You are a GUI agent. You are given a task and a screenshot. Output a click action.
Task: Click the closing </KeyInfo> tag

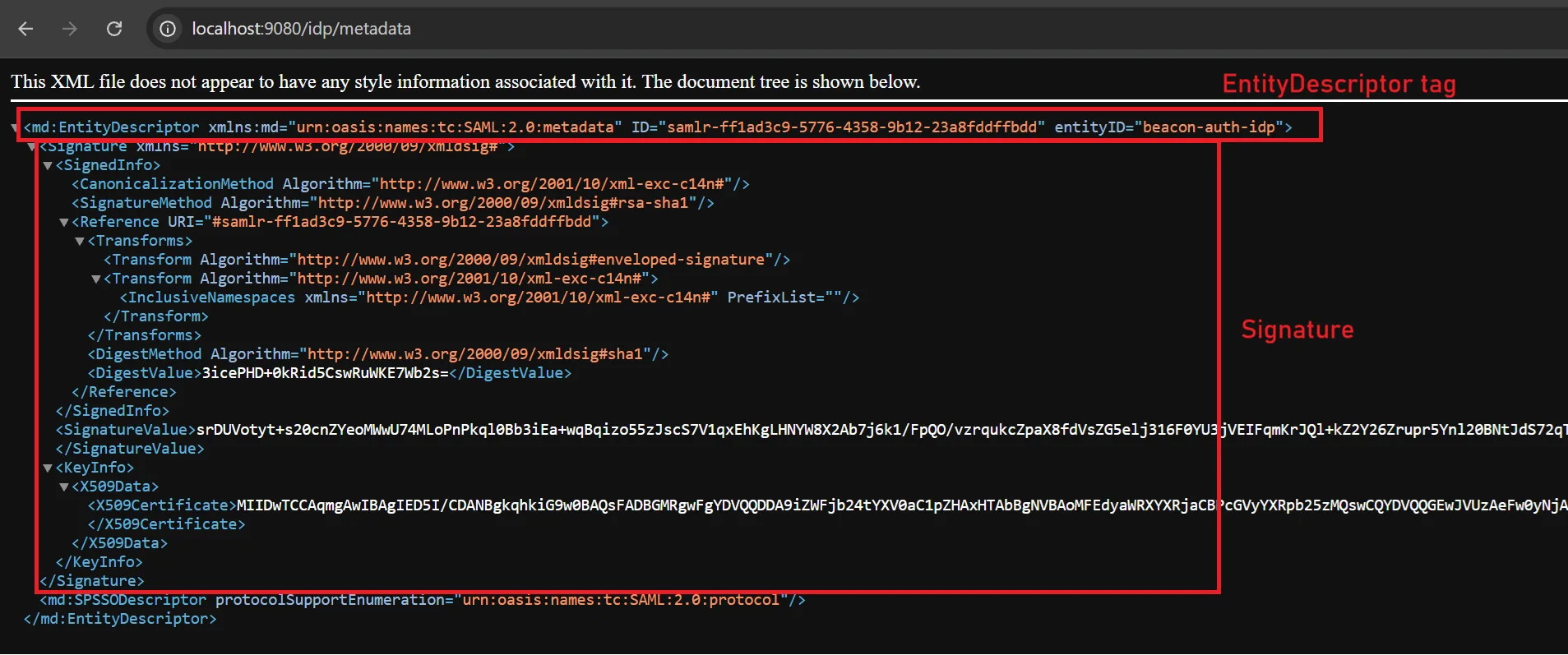click(99, 562)
